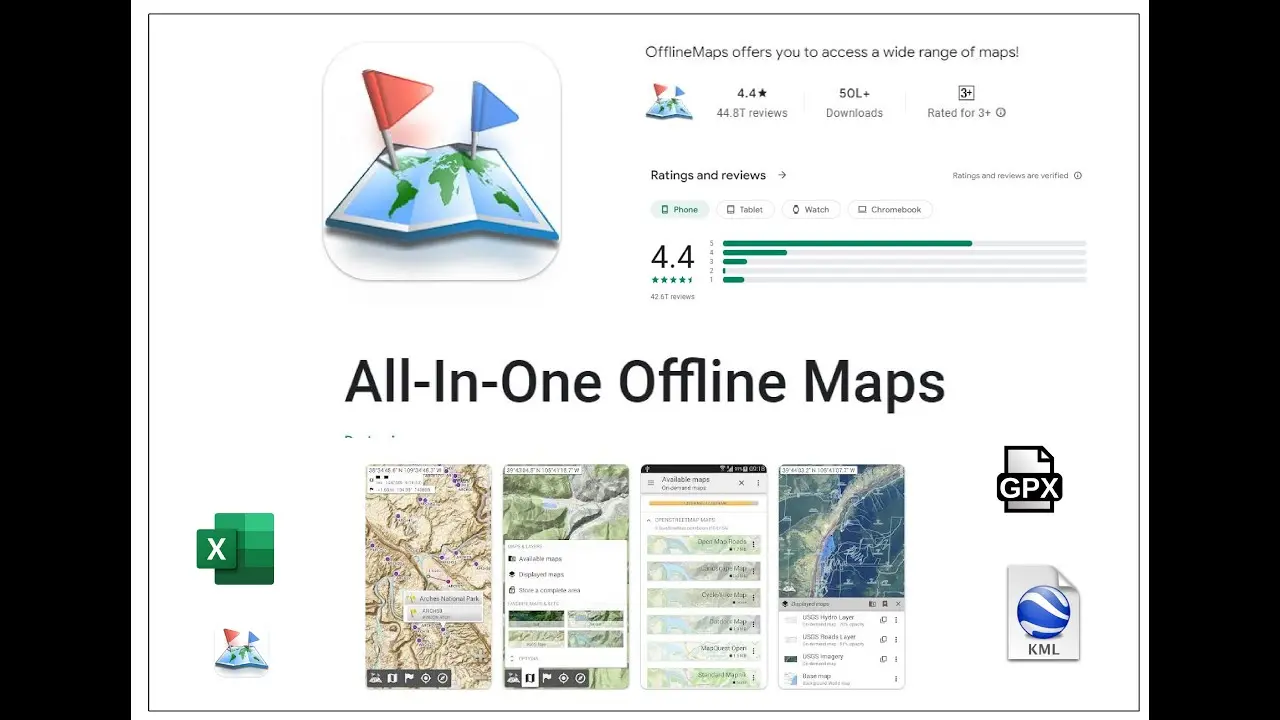Viewport: 1280px width, 720px height.
Task: Open the green Excel logo icon
Action: [236, 548]
